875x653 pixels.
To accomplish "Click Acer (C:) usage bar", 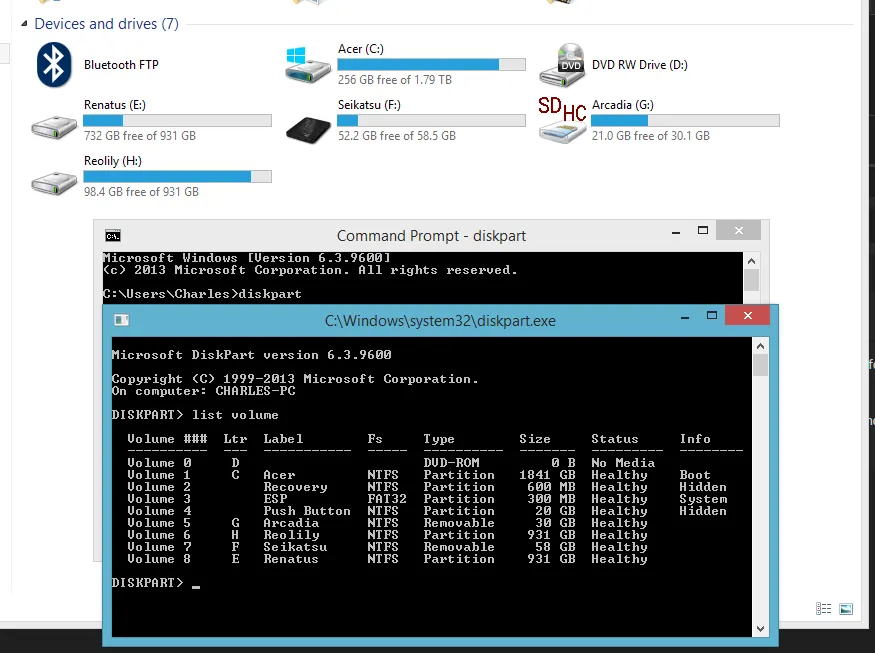I will (x=431, y=65).
